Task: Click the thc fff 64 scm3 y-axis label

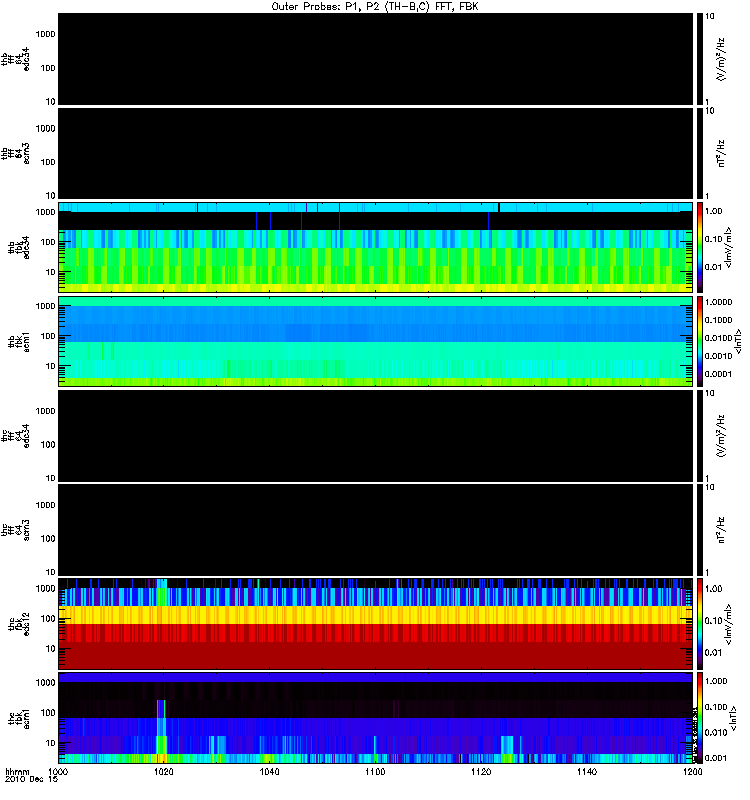Action: click(x=15, y=530)
